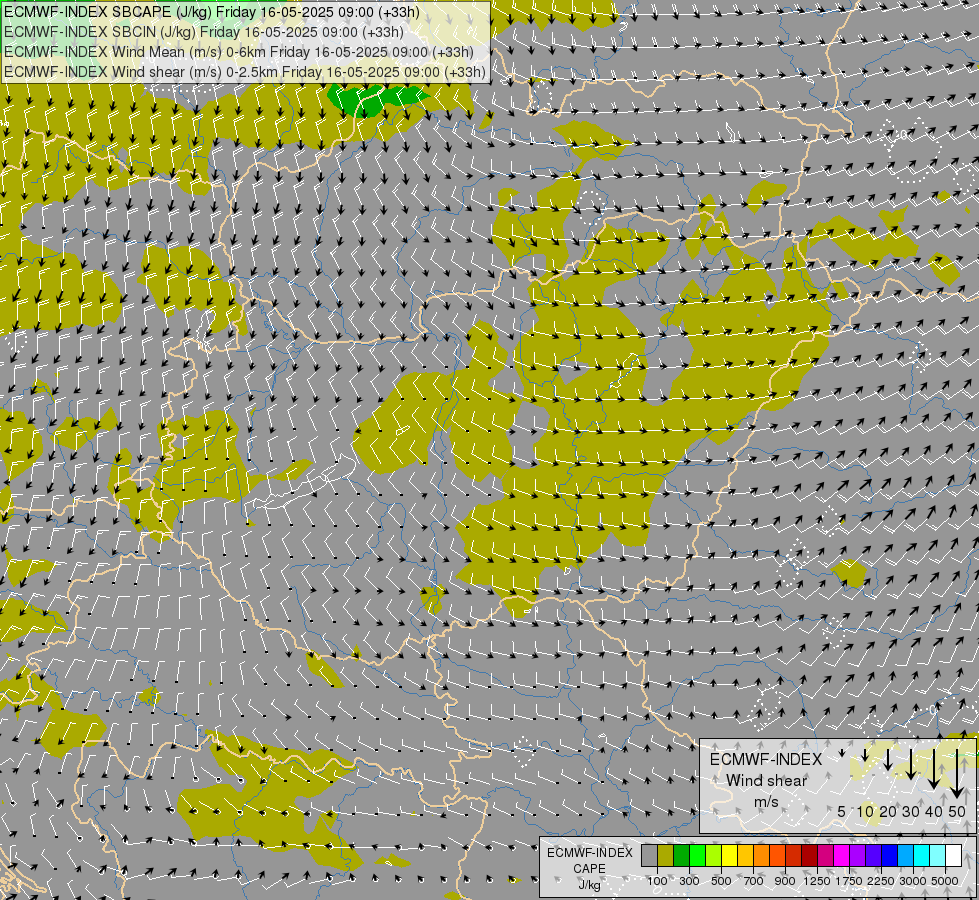Select the brick red CAPE legend swatch
The height and width of the screenshot is (900, 979).
794,855
